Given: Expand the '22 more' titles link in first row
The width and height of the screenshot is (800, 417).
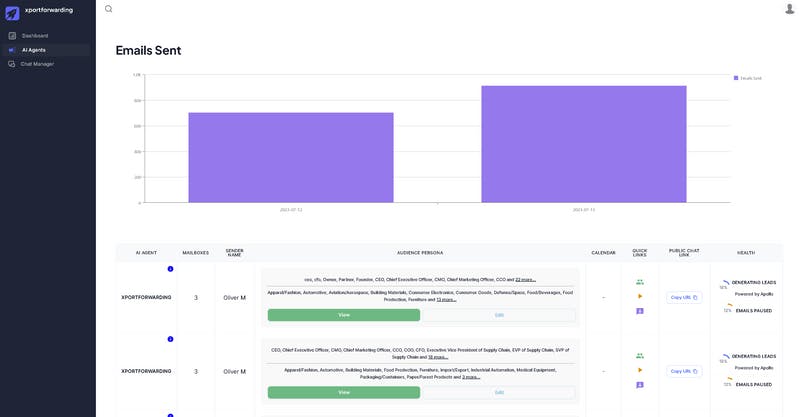Looking at the screenshot, I should pyautogui.click(x=526, y=280).
